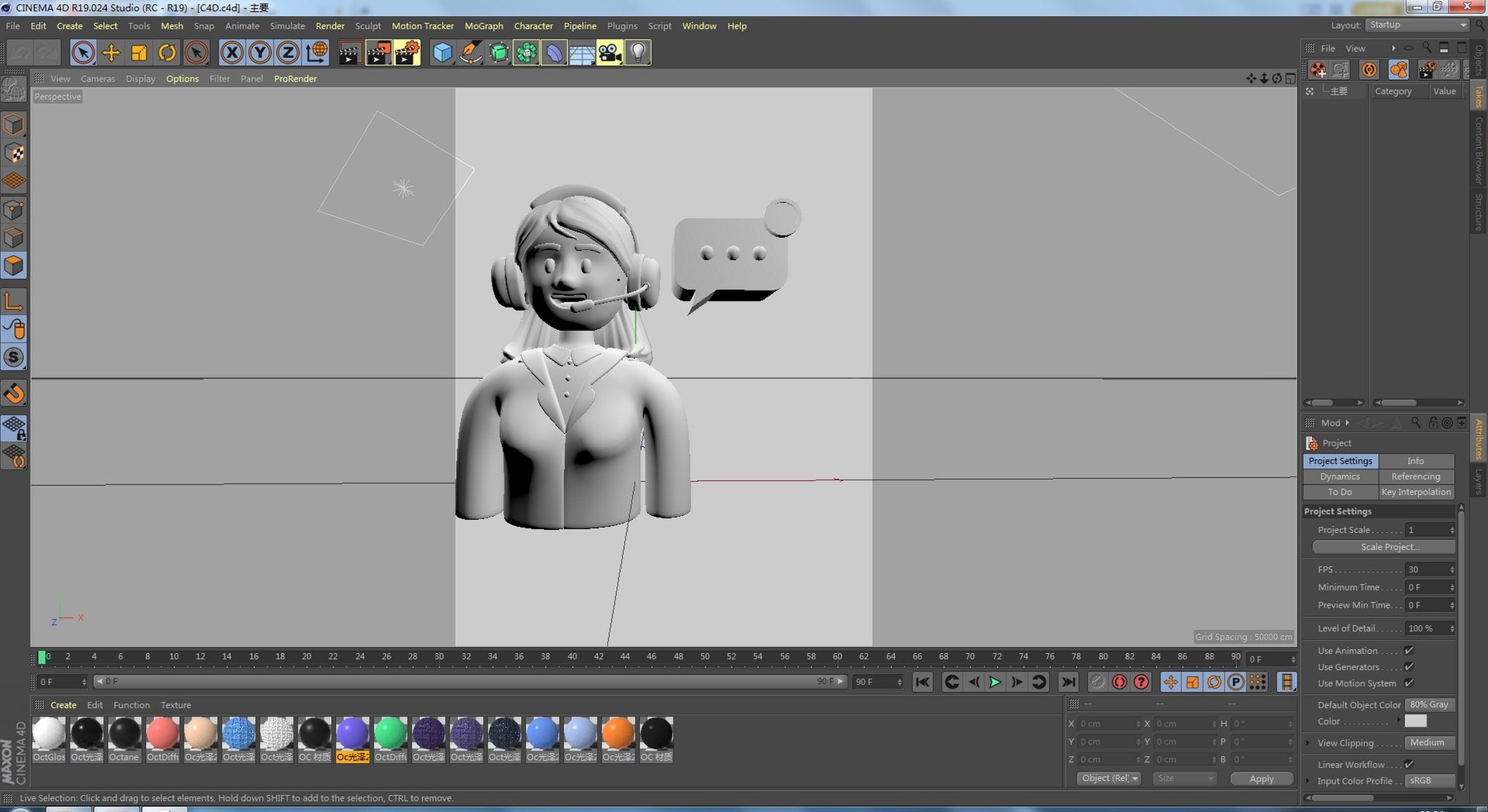Viewport: 1488px width, 812px height.
Task: Select the Rotate tool
Action: click(x=167, y=53)
